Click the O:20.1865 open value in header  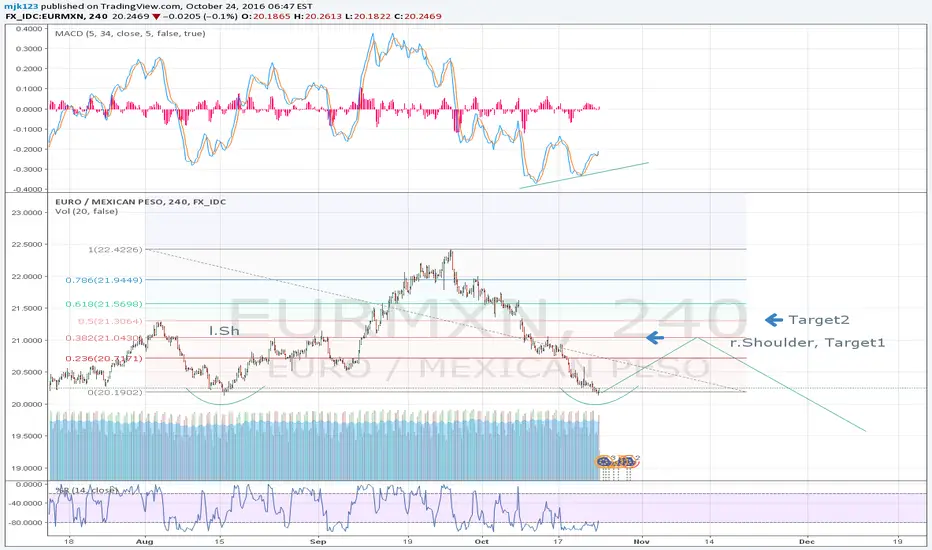point(266,16)
